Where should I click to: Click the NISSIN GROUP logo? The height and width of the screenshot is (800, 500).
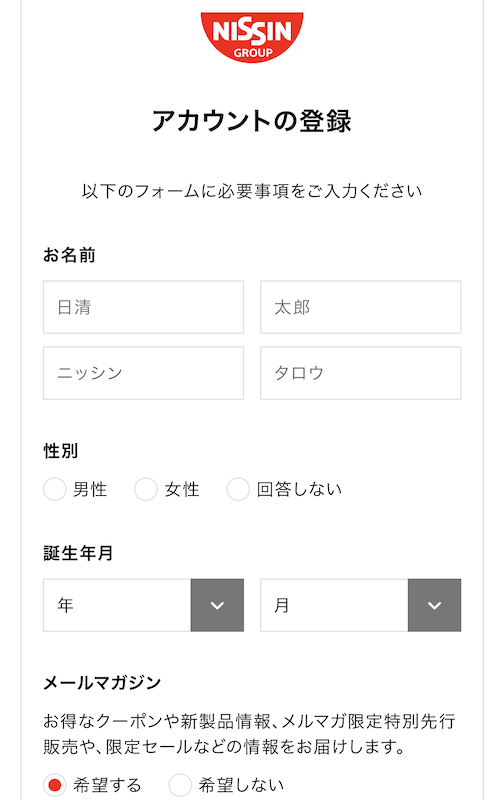[252, 37]
